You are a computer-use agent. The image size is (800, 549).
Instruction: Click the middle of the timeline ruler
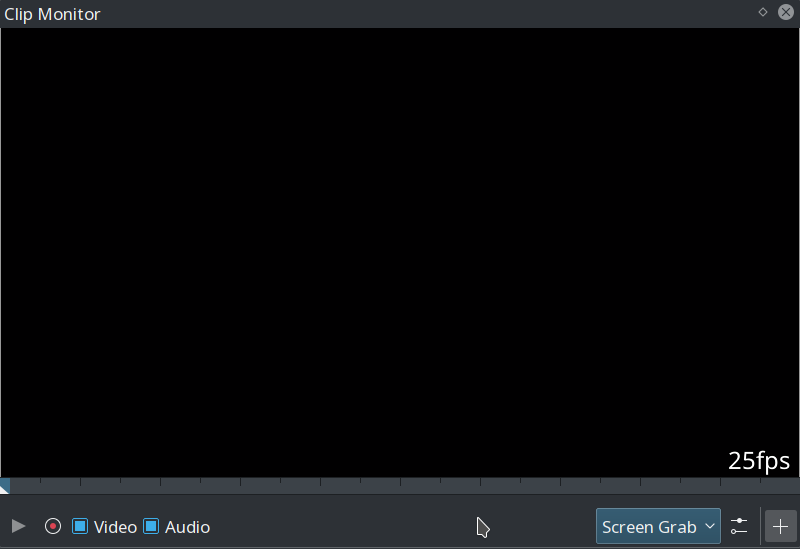click(400, 485)
